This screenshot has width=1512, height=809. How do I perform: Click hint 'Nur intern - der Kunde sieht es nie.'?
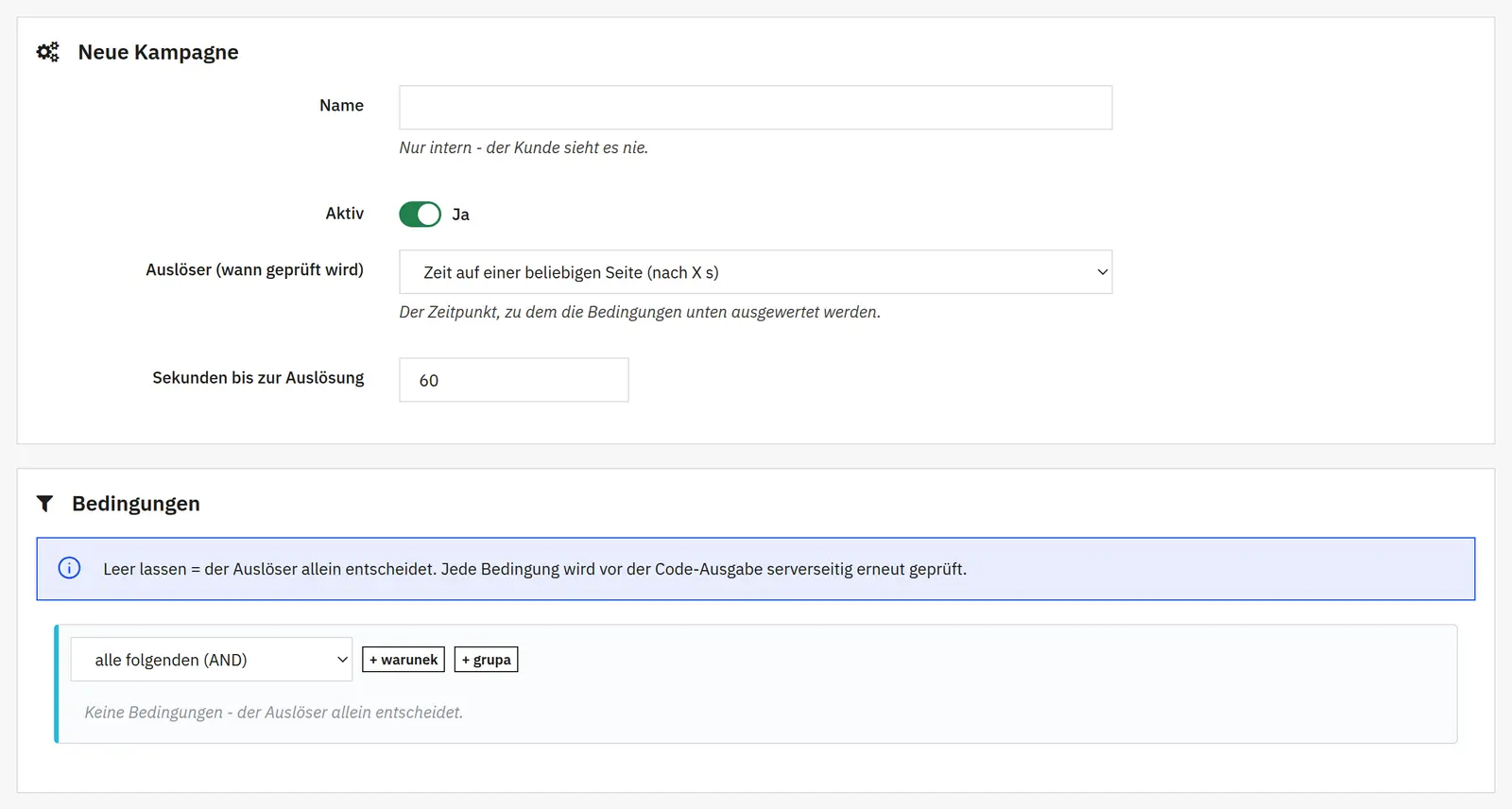[524, 147]
